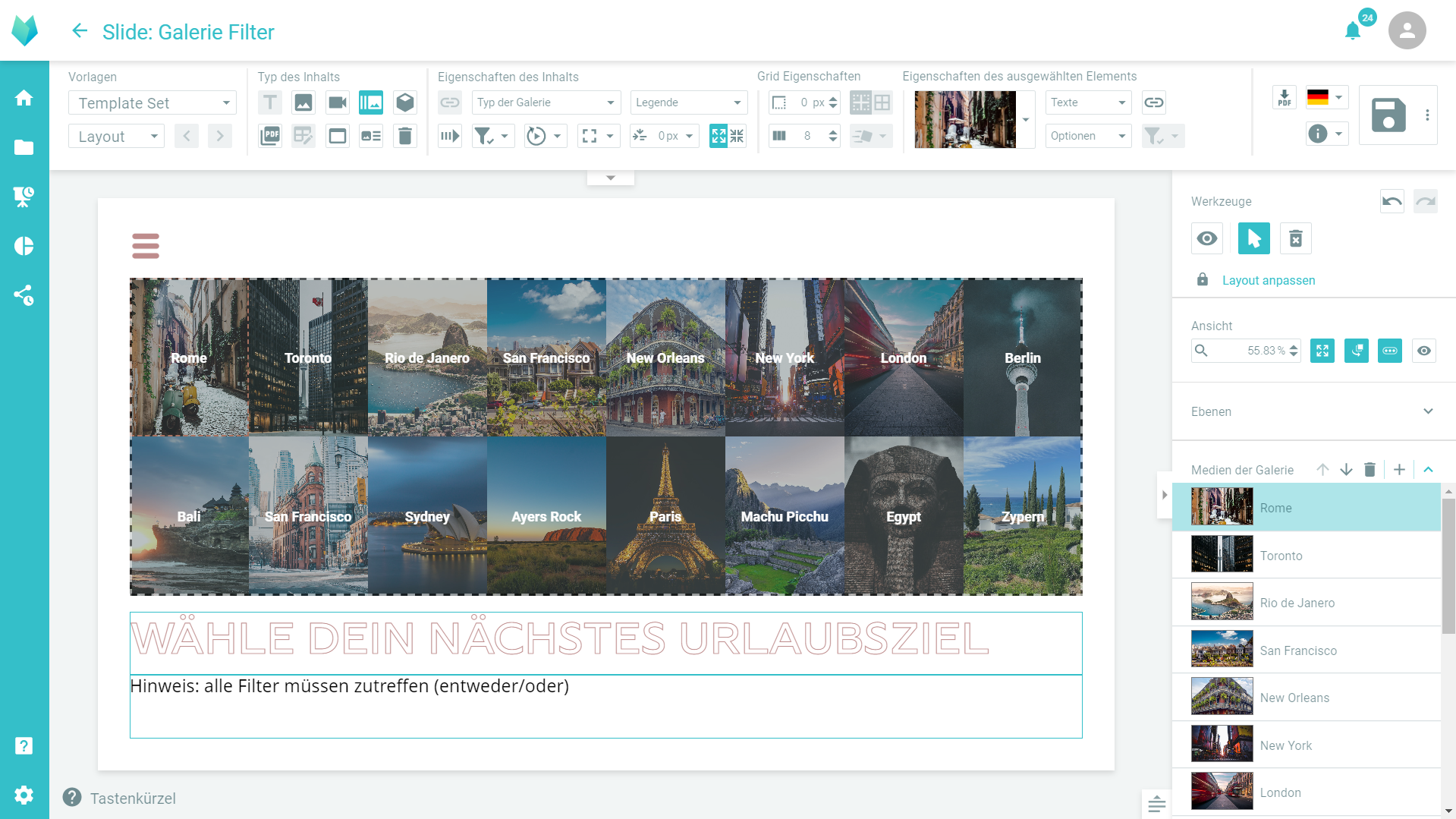Open the folder section in sidebar
Viewport: 1456px width, 819px height.
[24, 147]
